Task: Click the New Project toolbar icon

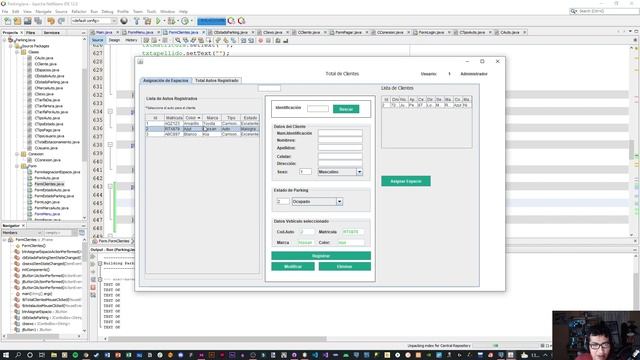Action: (18, 21)
